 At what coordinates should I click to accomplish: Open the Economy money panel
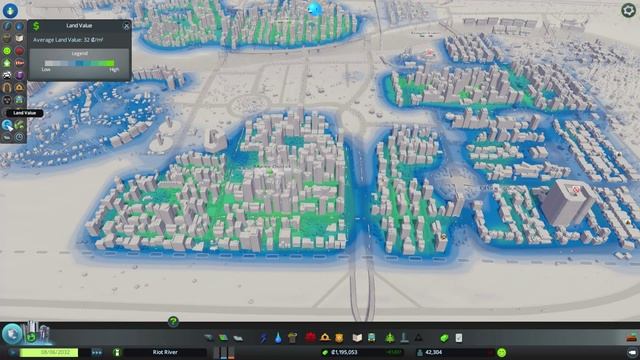pyautogui.click(x=444, y=338)
